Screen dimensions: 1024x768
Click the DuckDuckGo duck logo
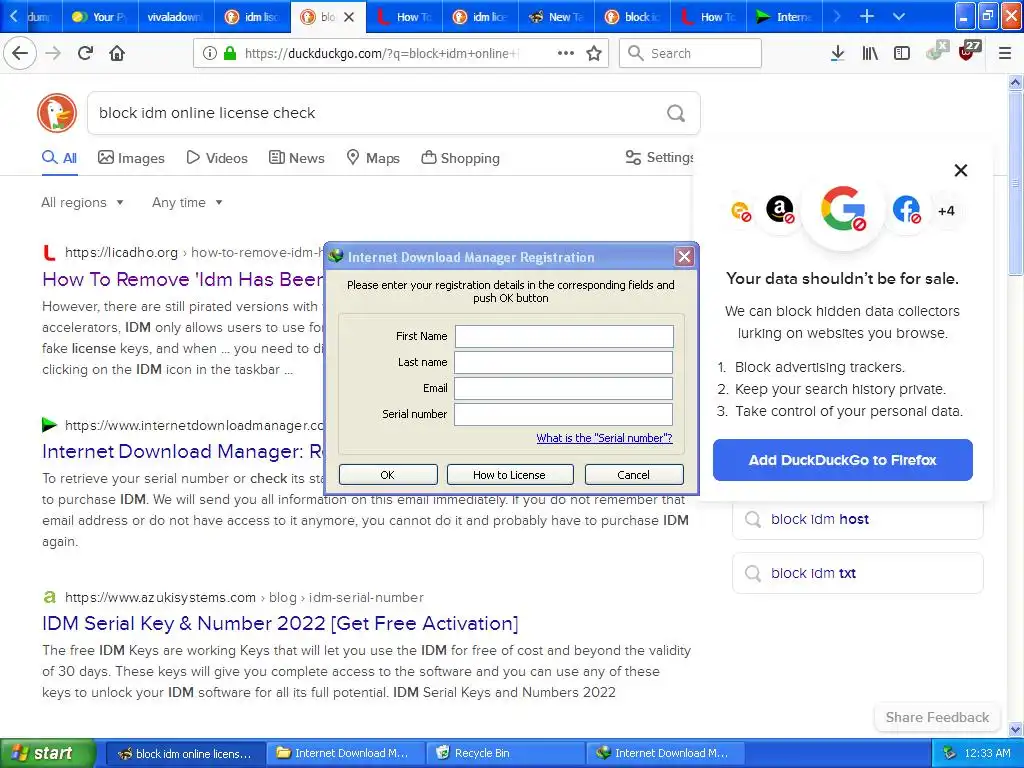[57, 112]
